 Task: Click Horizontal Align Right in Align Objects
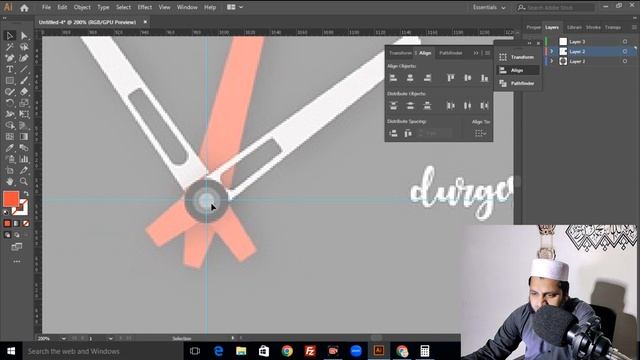click(x=427, y=78)
